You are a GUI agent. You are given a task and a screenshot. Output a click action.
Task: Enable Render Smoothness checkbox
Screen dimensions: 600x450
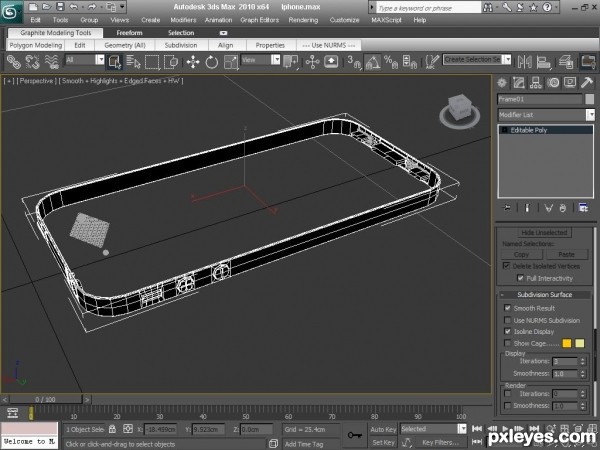pos(508,405)
